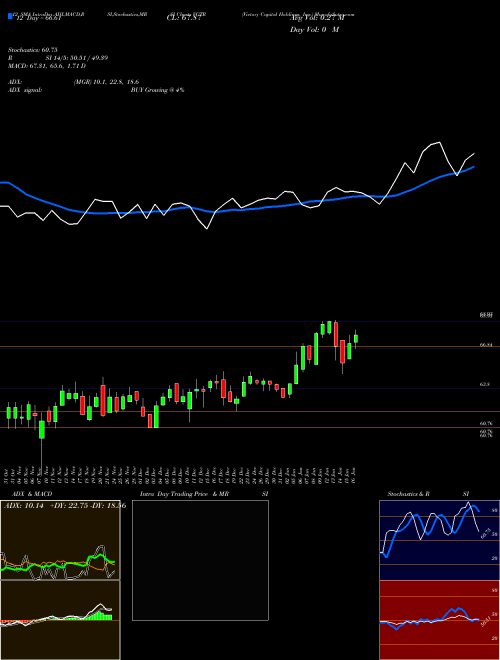
Task: Click the blue stochastics chart panel
Action: (x=439, y=540)
